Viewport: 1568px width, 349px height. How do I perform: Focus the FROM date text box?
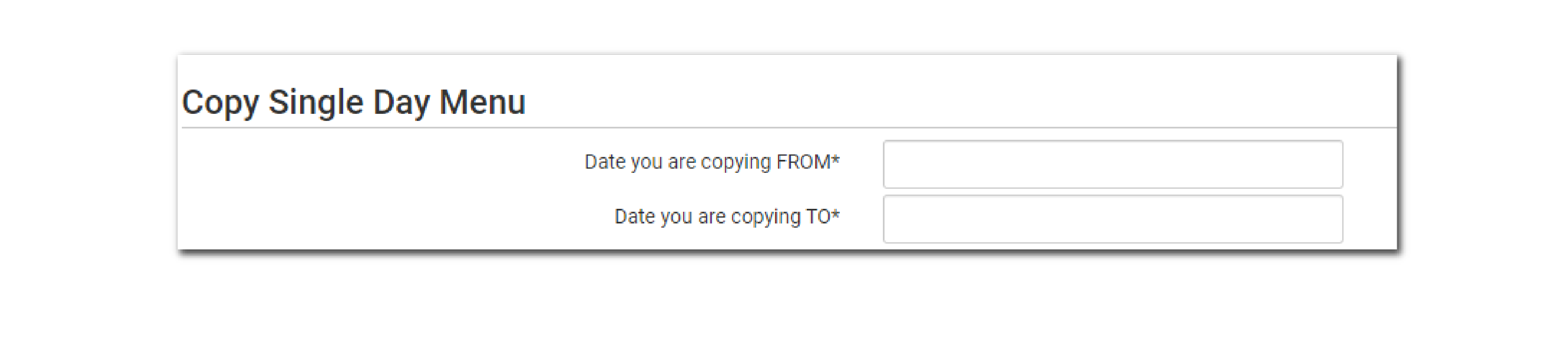pos(1112,164)
